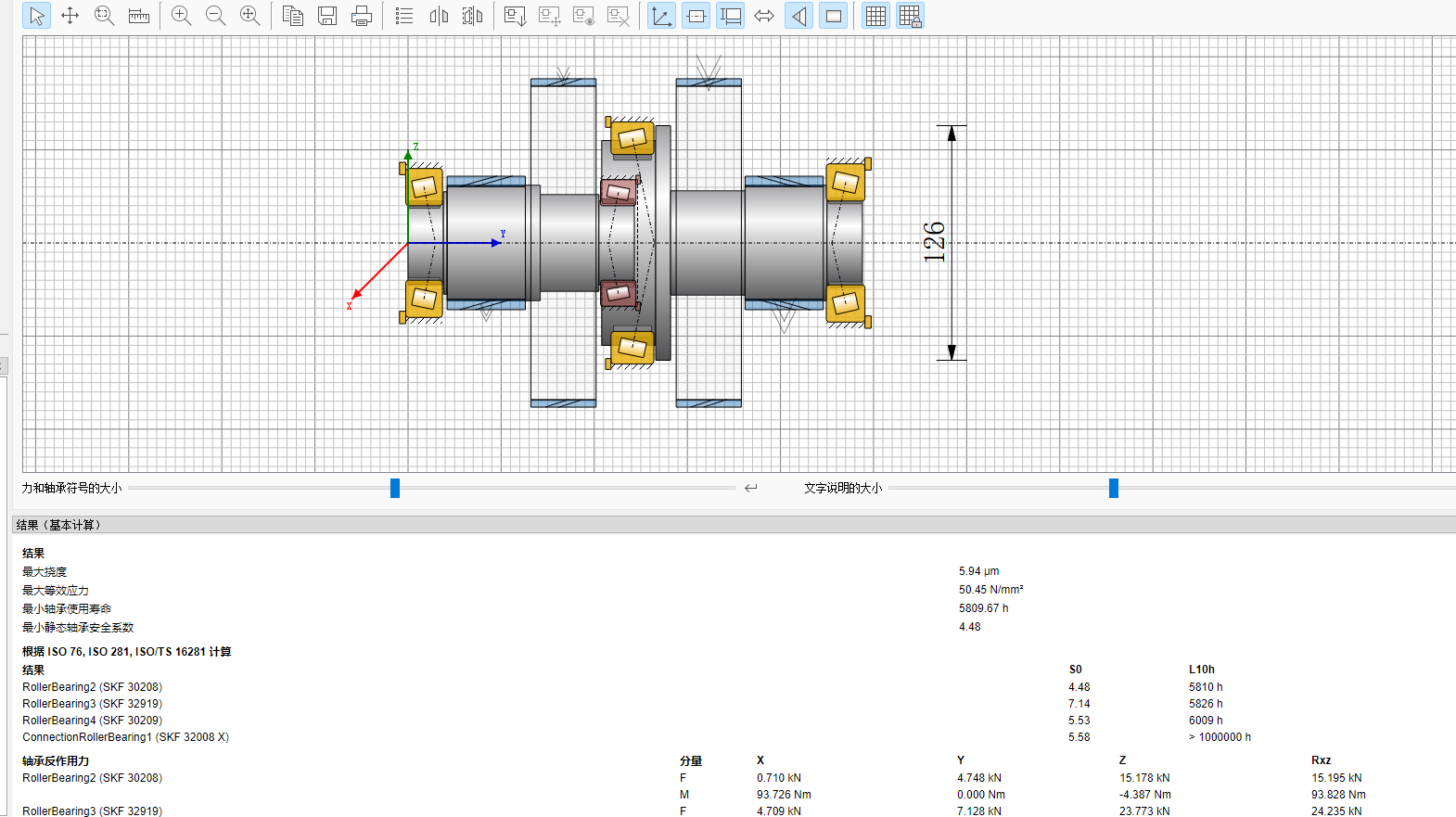The width and height of the screenshot is (1456, 817).
Task: Click the > 1000000 h life value
Action: [x=1220, y=737]
